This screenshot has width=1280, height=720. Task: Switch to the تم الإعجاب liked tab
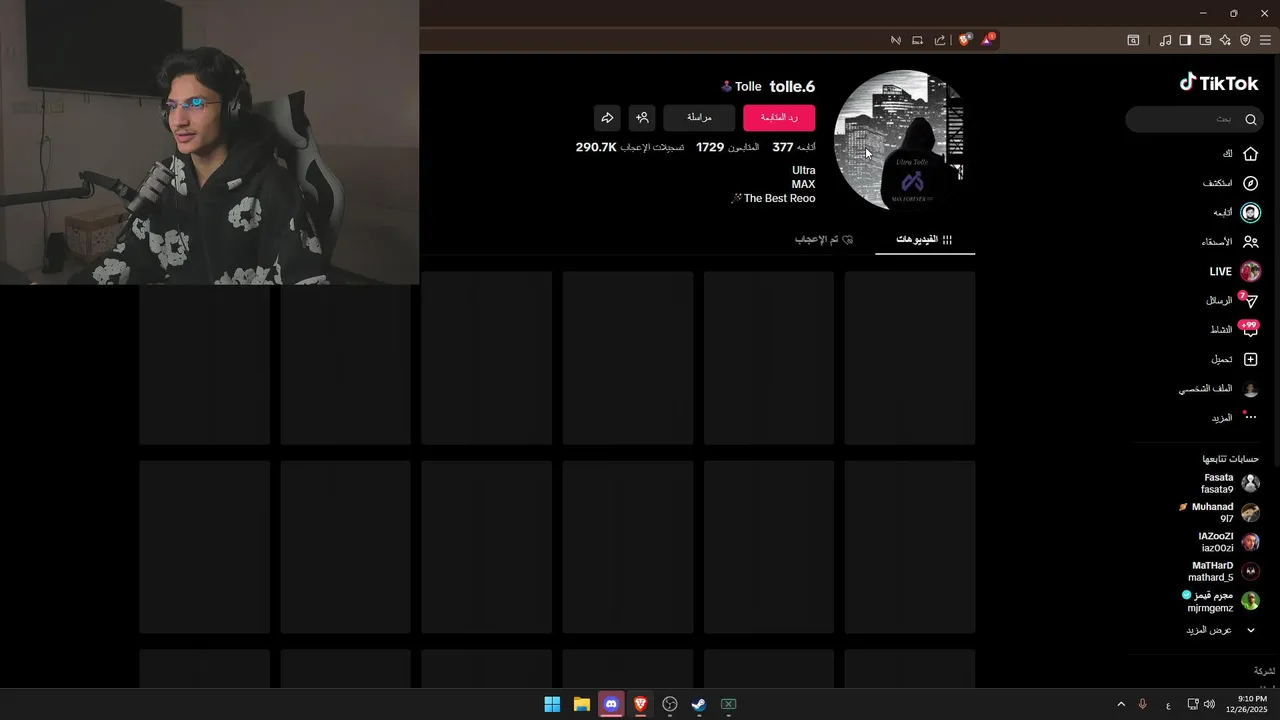point(824,240)
